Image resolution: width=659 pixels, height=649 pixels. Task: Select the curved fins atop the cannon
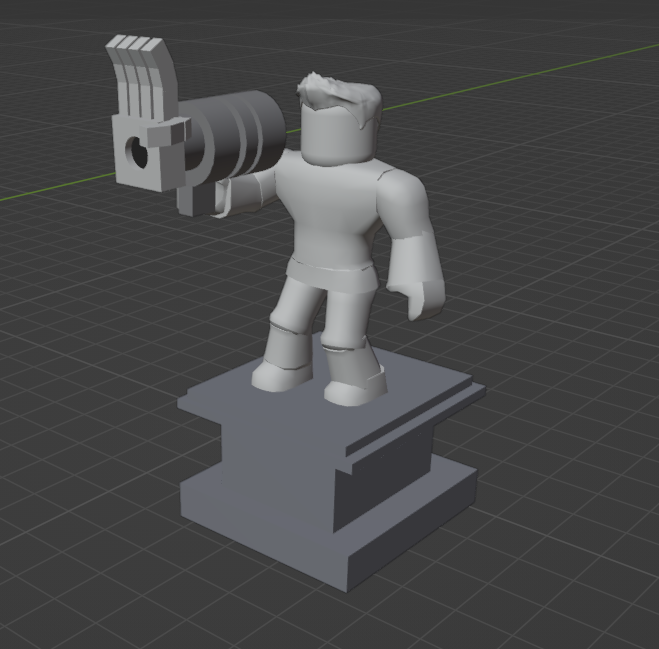[141, 78]
